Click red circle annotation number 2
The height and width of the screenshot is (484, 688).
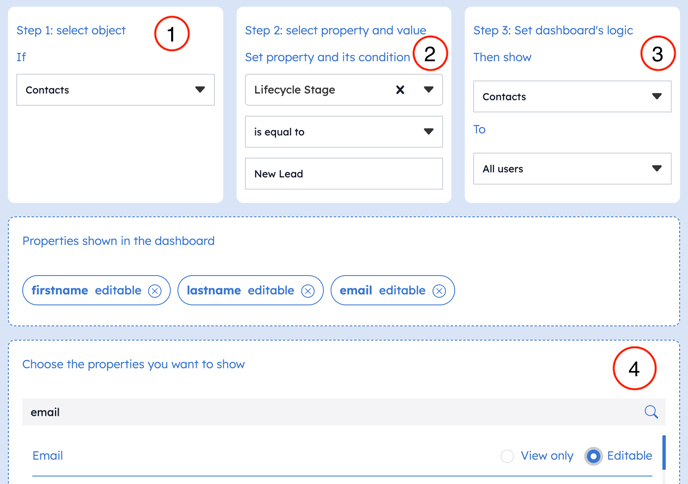[x=429, y=54]
